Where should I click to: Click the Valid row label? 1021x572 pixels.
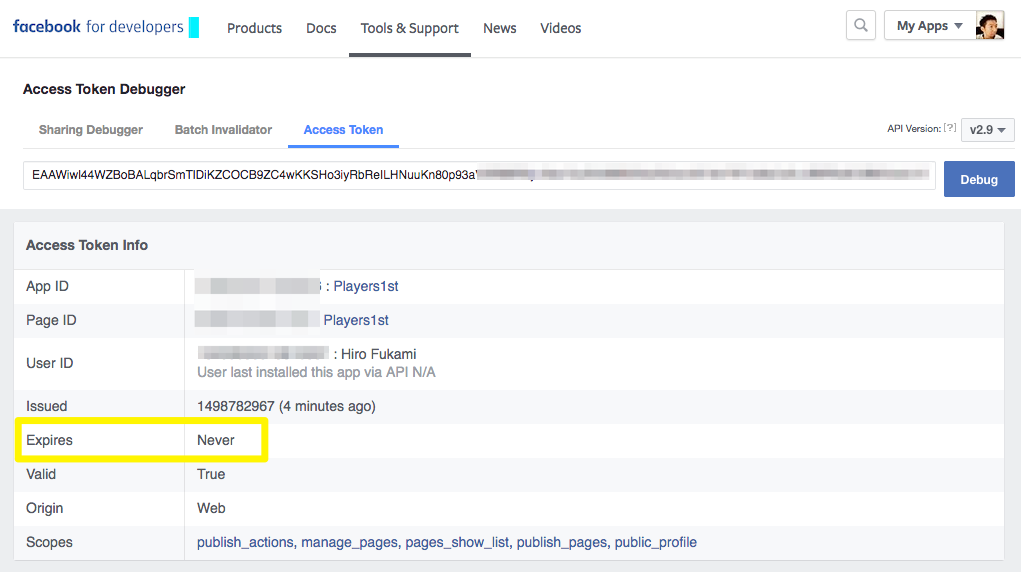point(41,474)
